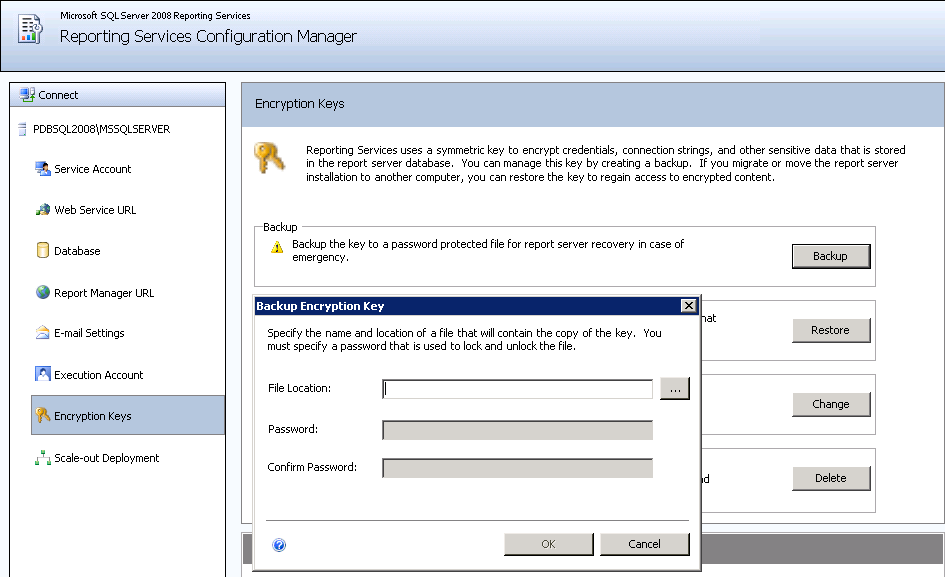Click the 'File Location:' label
This screenshot has height=577, width=945.
(x=300, y=388)
